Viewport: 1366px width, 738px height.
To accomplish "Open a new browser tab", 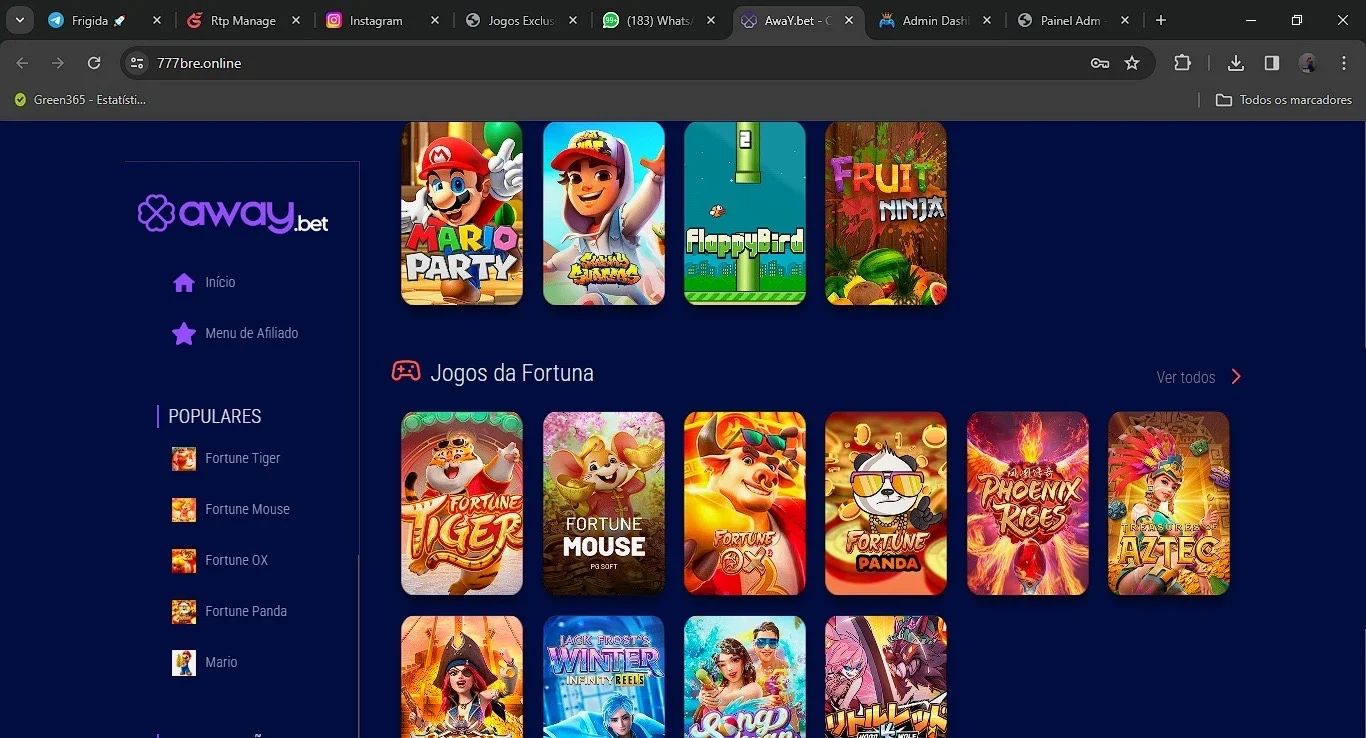I will (1160, 20).
